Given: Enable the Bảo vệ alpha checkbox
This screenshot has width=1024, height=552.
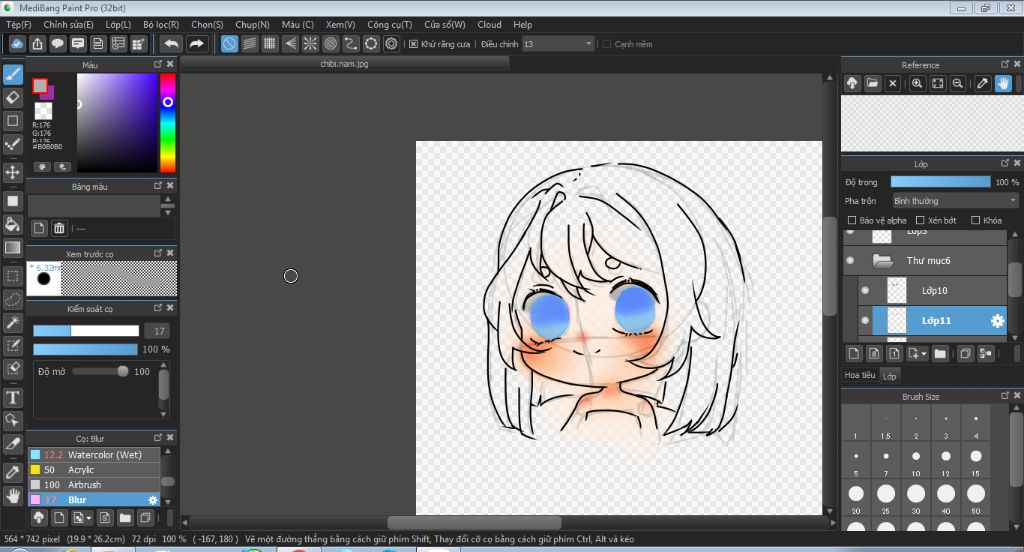Looking at the screenshot, I should (852, 220).
